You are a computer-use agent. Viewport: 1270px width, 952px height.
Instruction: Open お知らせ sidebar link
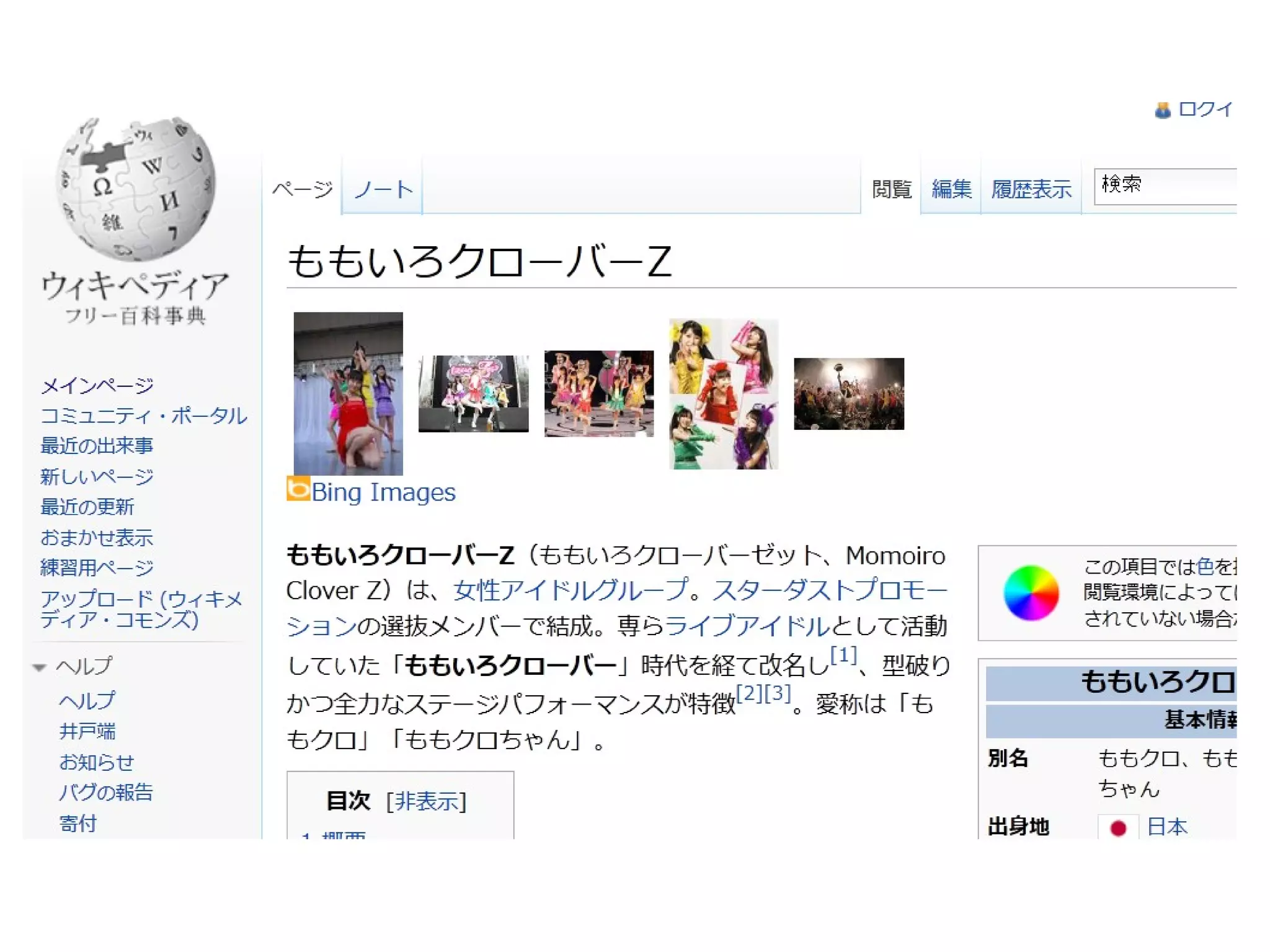click(97, 762)
